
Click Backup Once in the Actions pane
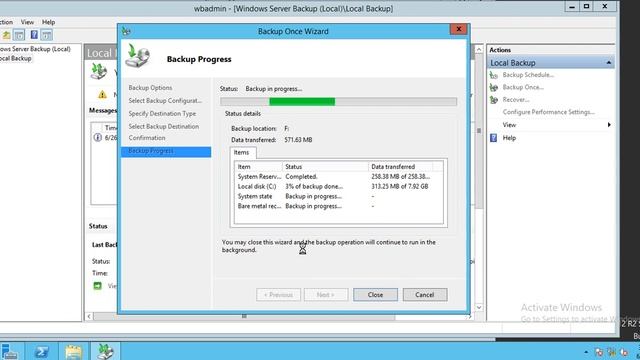[523, 87]
